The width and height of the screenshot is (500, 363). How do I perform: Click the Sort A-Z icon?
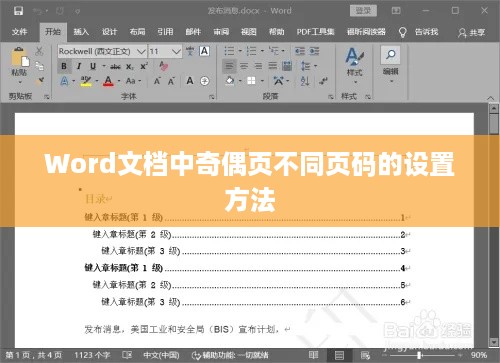pos(305,81)
